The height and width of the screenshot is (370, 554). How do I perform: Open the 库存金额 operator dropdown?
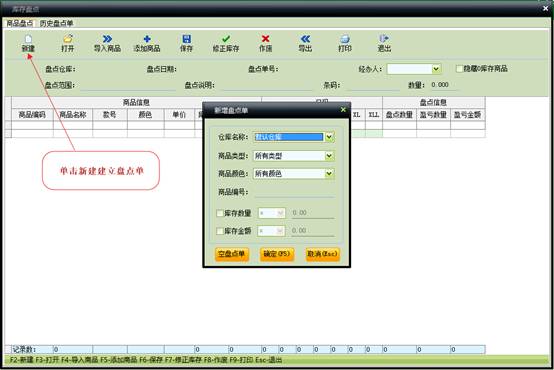click(280, 231)
